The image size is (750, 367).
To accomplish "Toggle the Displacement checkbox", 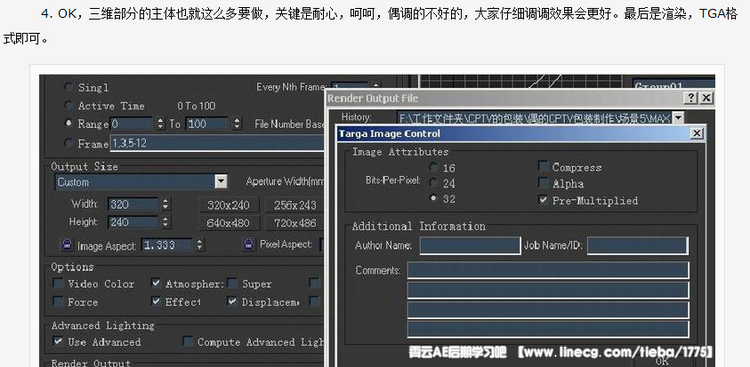I will tap(232, 301).
